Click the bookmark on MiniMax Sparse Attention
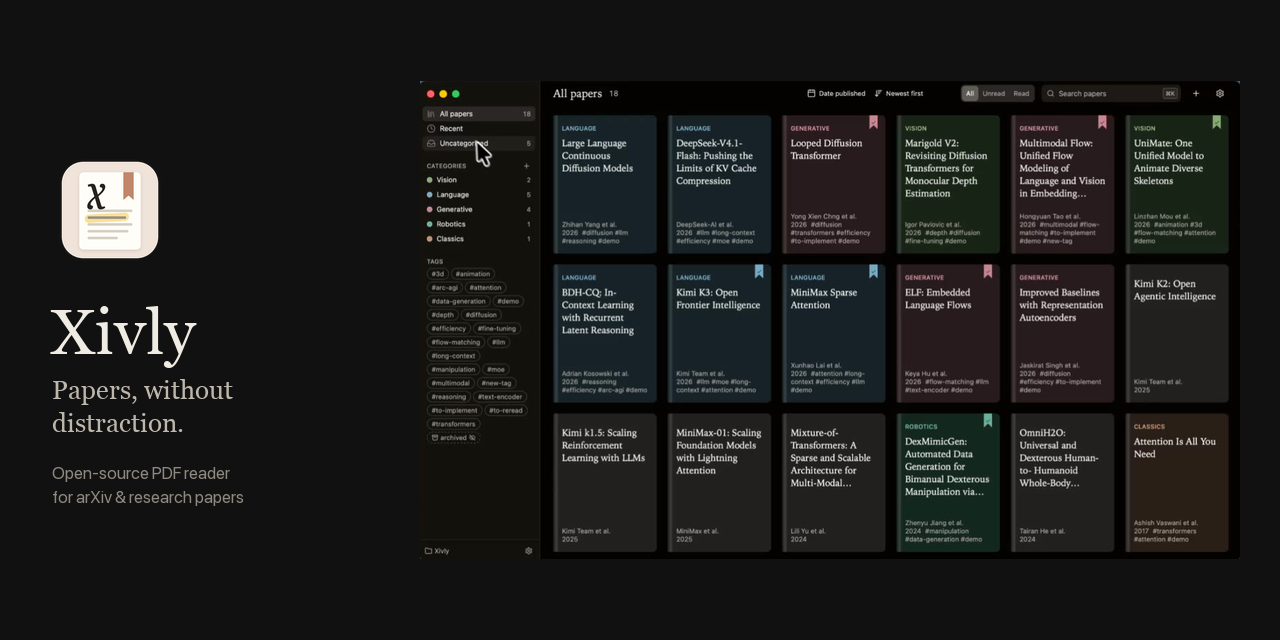This screenshot has height=640, width=1280. pyautogui.click(x=873, y=271)
